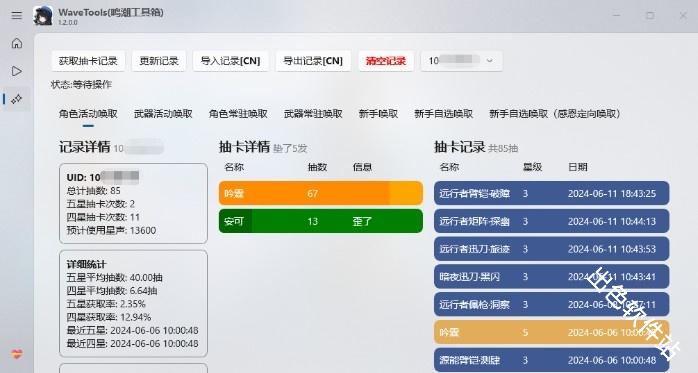Image resolution: width=698 pixels, height=373 pixels.
Task: Switch to 角色常驻唤取 tab
Action: pos(238,114)
